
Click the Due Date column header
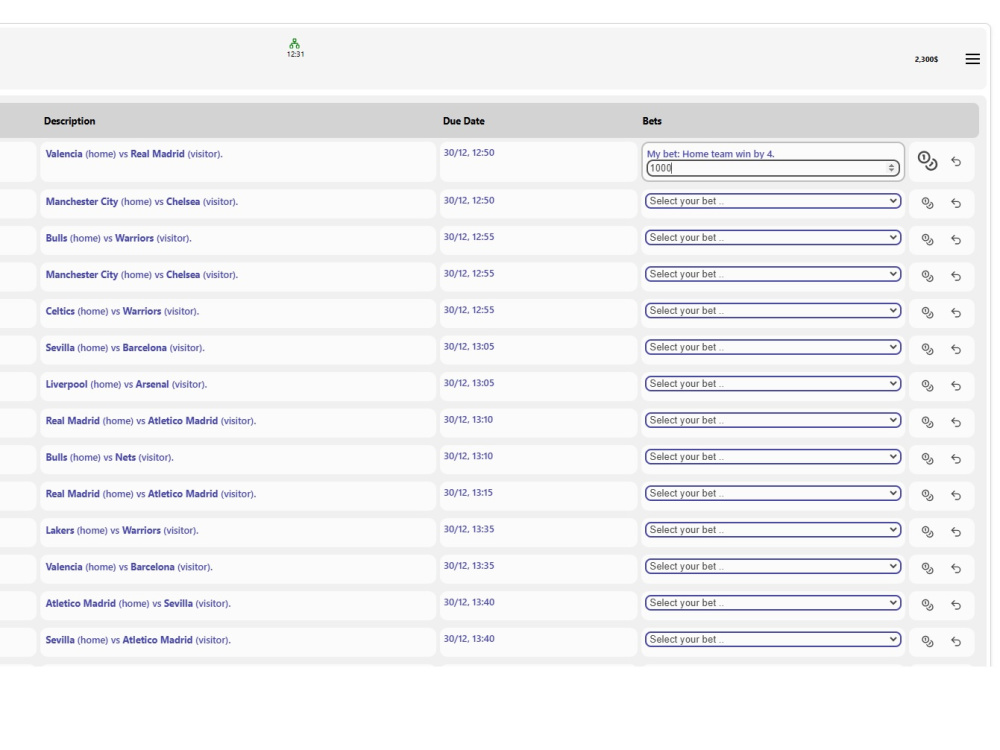click(x=464, y=121)
